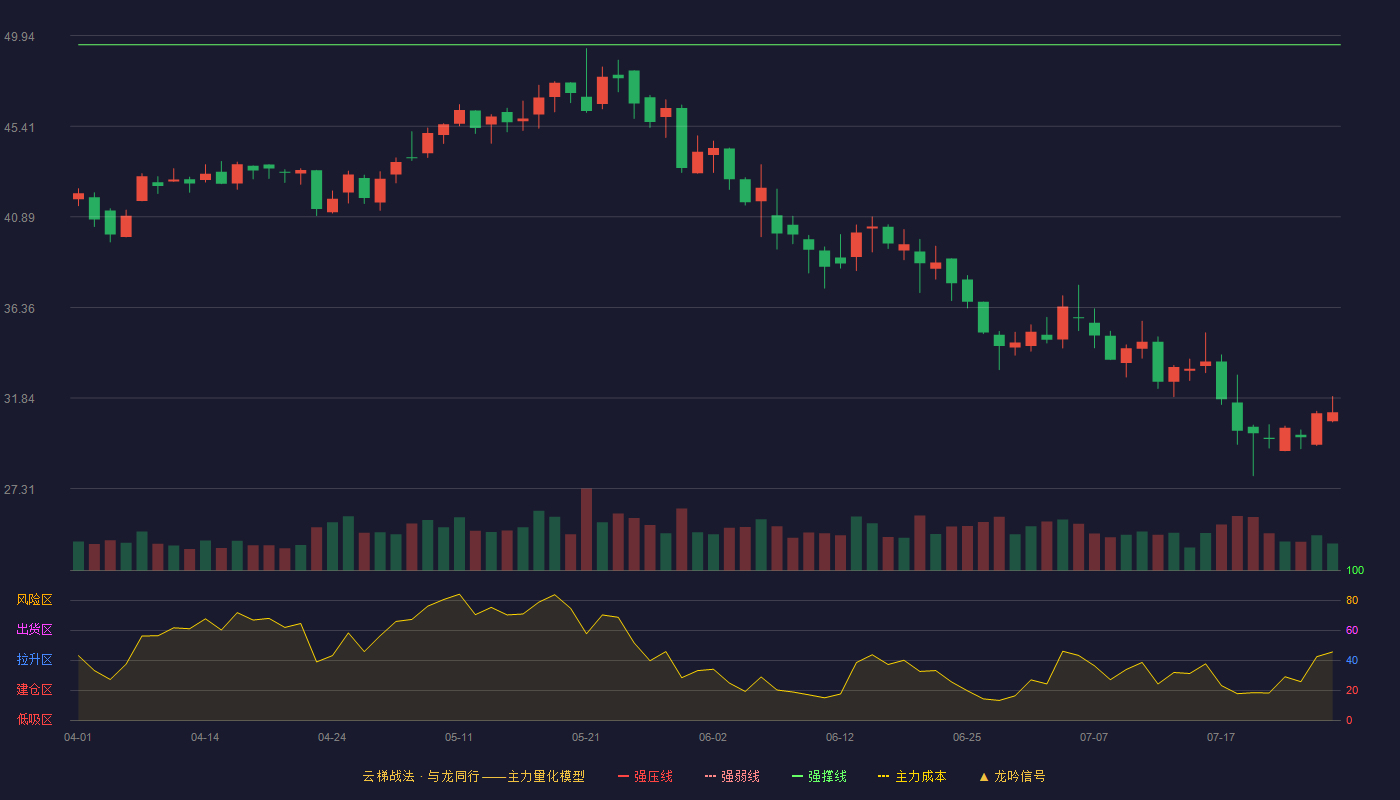Screen dimensions: 1400x800
Task: Select the 05-11 date label
Action: pos(459,737)
